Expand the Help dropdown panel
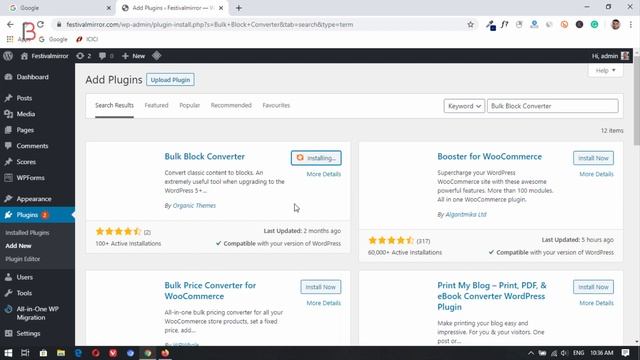 click(x=605, y=71)
